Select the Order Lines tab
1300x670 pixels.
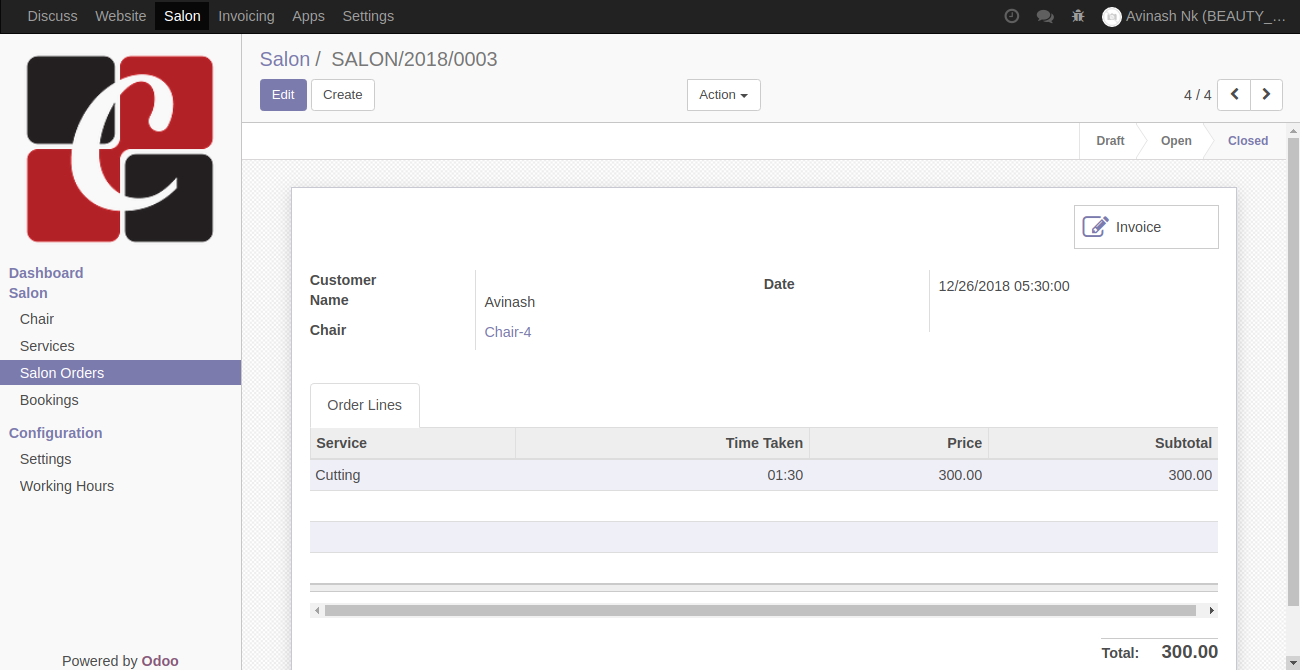(365, 405)
